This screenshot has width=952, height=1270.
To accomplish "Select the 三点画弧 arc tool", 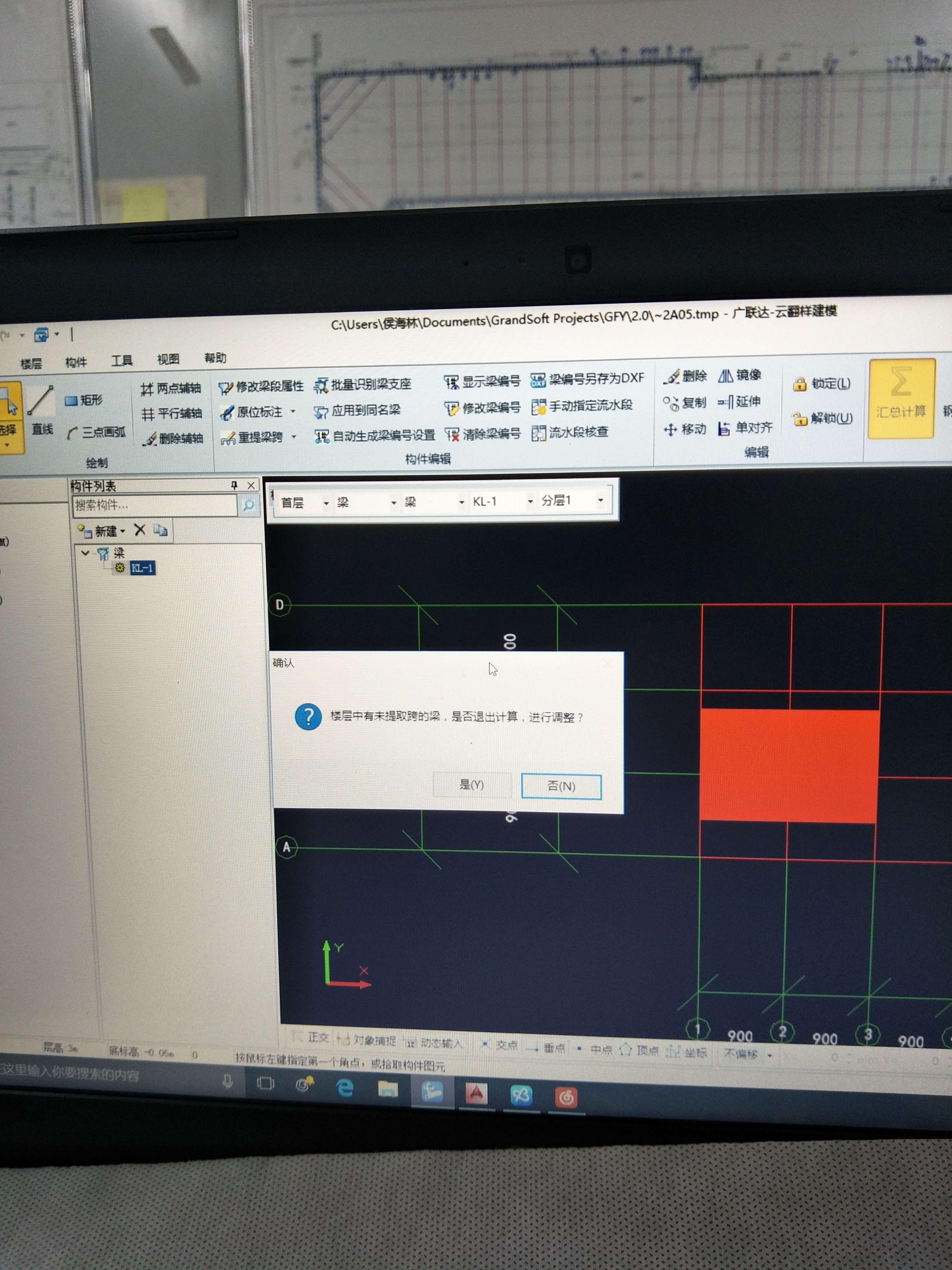I will (96, 432).
